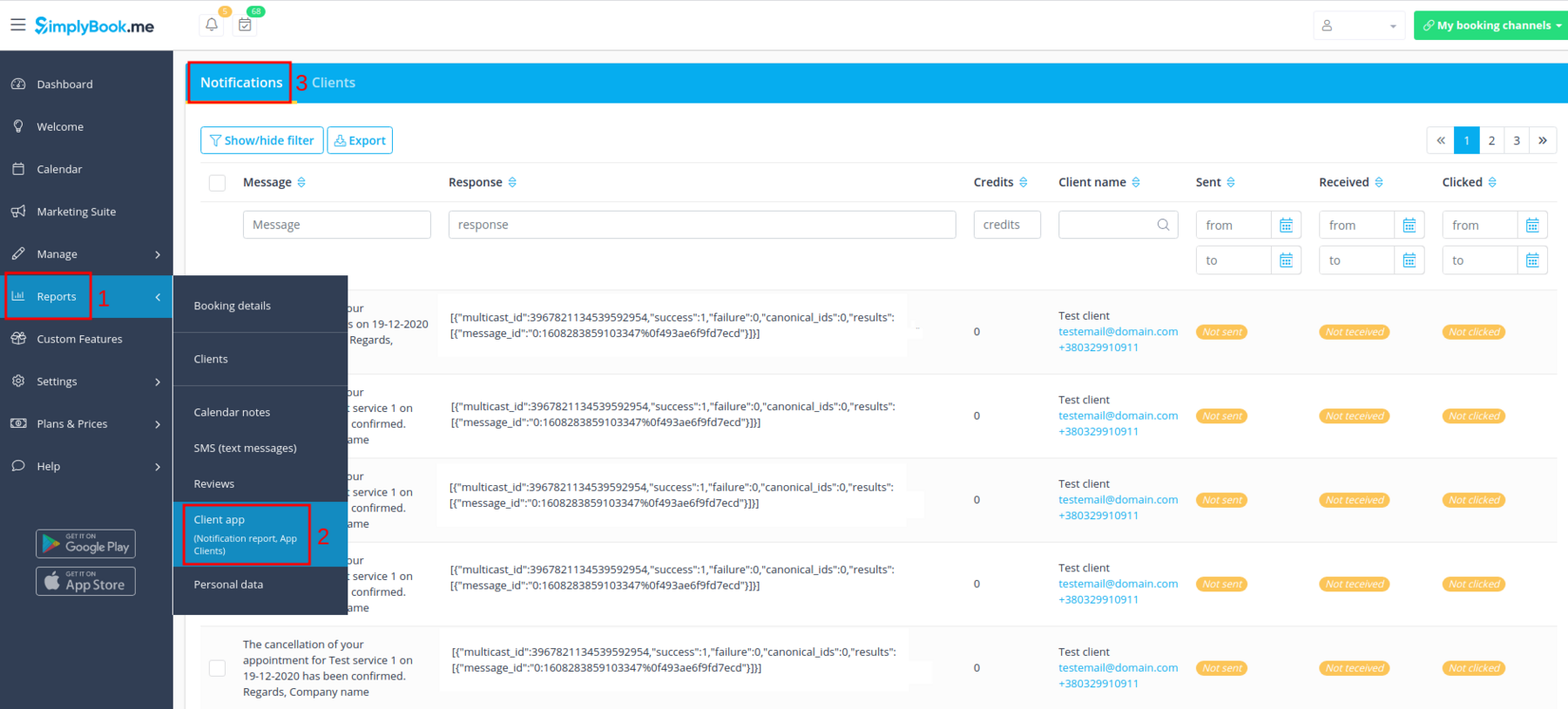This screenshot has height=709, width=1568.
Task: Click the Export button
Action: [360, 140]
